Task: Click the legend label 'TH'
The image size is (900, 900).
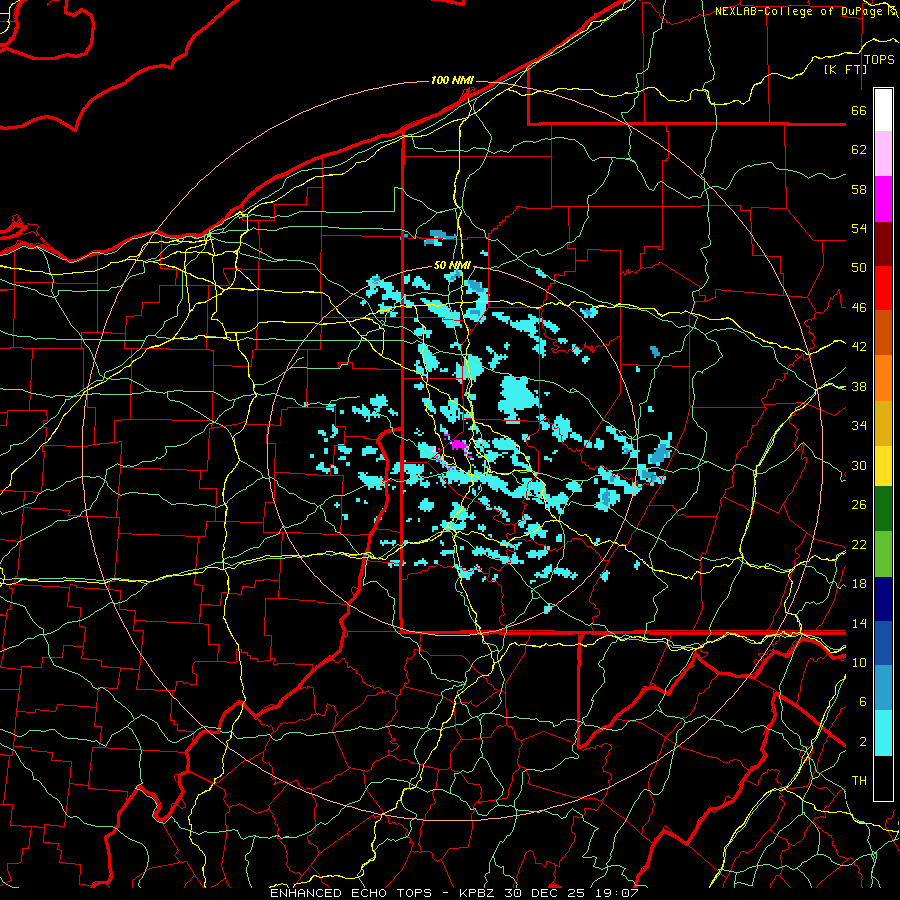Action: [x=859, y=781]
